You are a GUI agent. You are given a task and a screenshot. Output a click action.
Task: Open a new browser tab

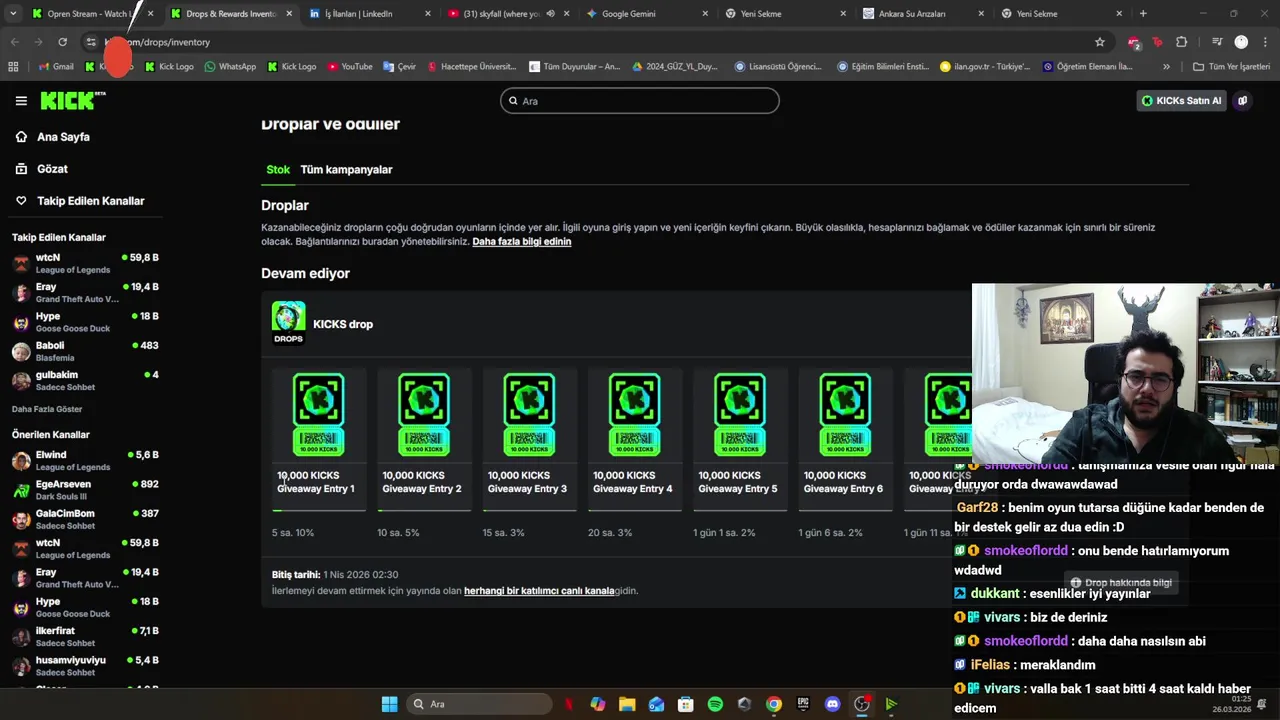(x=1143, y=14)
